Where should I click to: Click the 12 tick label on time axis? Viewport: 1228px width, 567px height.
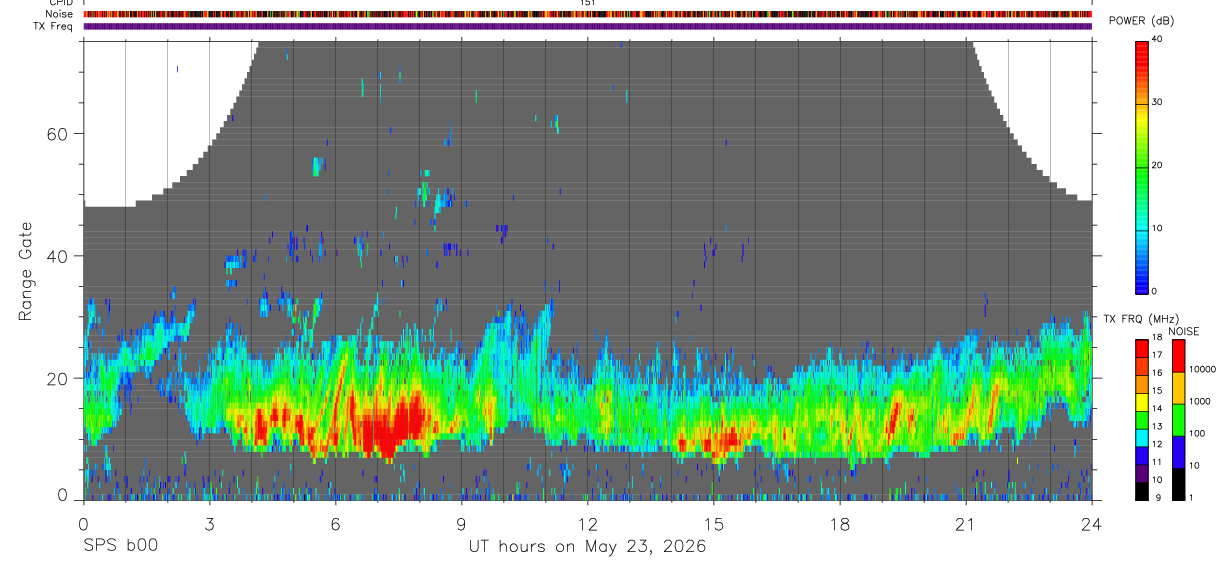click(587, 524)
